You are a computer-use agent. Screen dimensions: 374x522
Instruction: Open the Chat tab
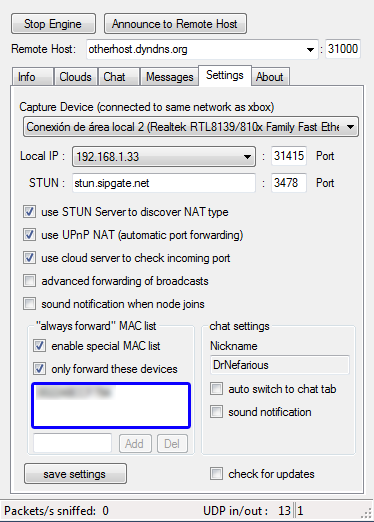tap(119, 77)
